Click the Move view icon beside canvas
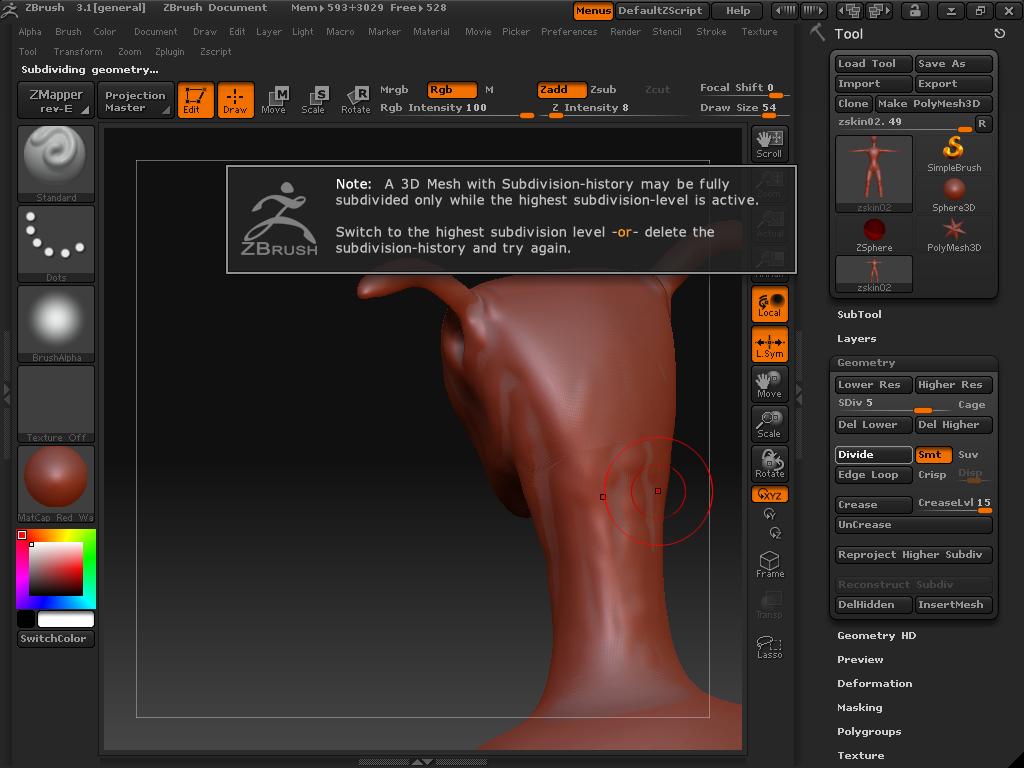The width and height of the screenshot is (1024, 768). [769, 384]
